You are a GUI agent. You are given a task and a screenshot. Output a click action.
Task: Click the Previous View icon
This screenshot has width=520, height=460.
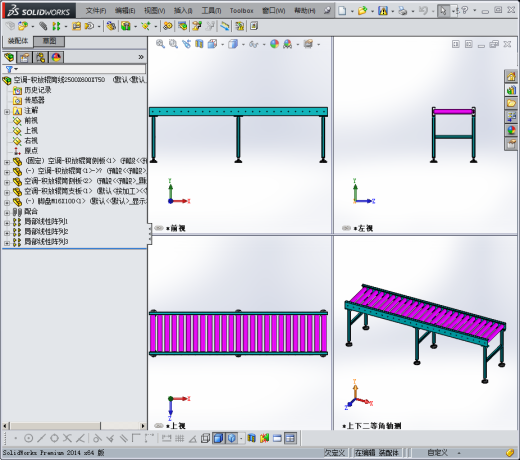186,44
